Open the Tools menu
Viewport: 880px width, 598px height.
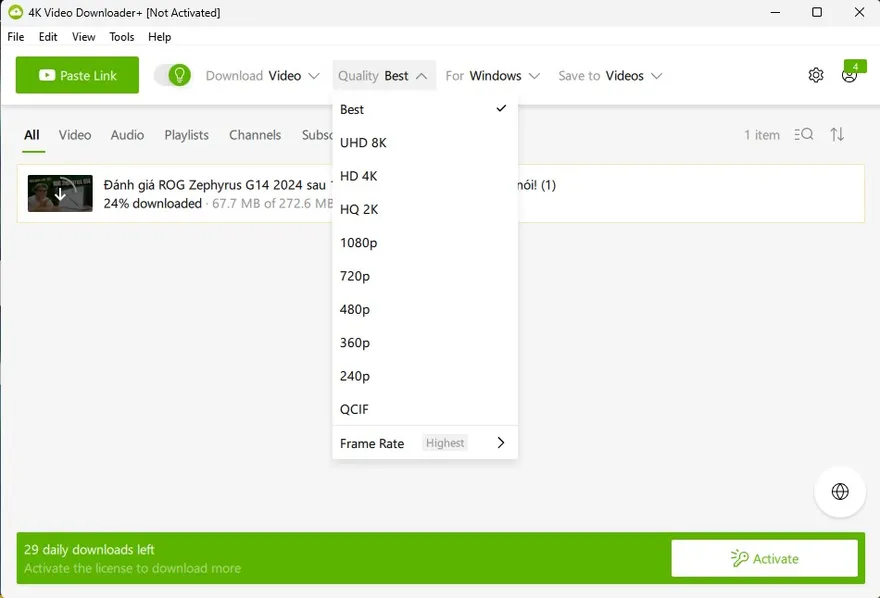[121, 37]
